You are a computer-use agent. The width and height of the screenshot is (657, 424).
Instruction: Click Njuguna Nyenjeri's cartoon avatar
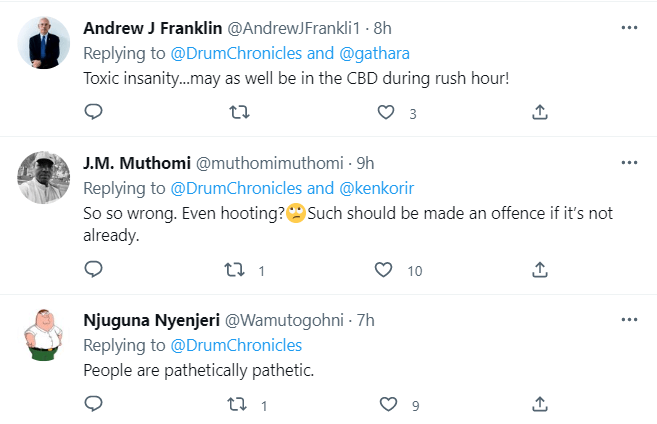click(45, 337)
